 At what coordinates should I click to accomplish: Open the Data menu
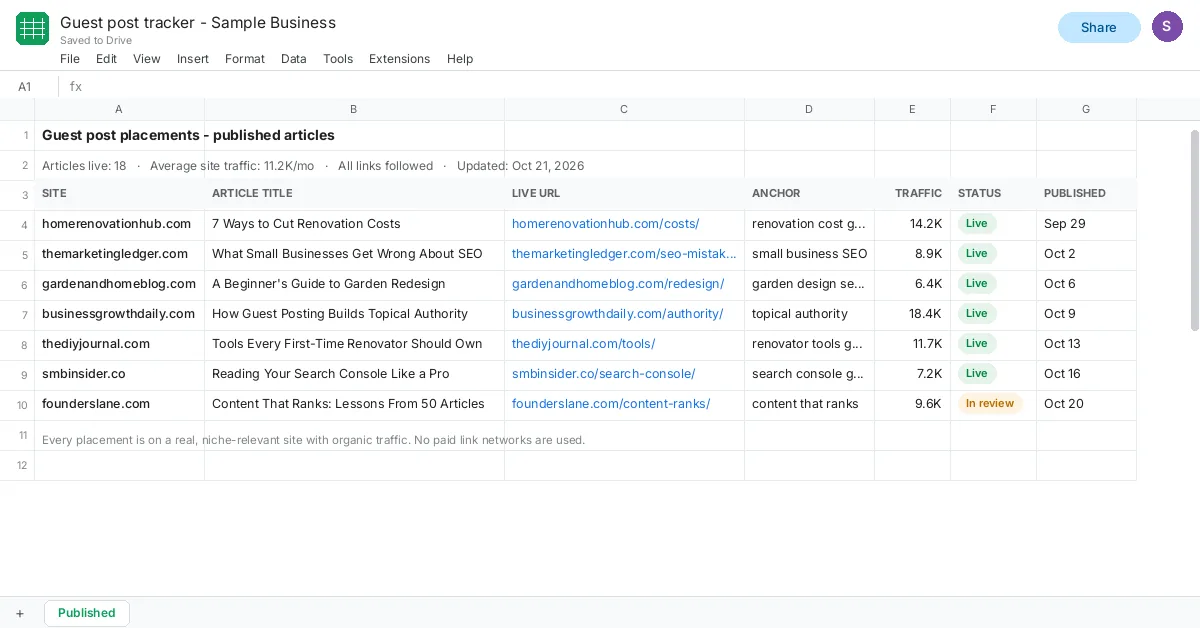coord(294,59)
